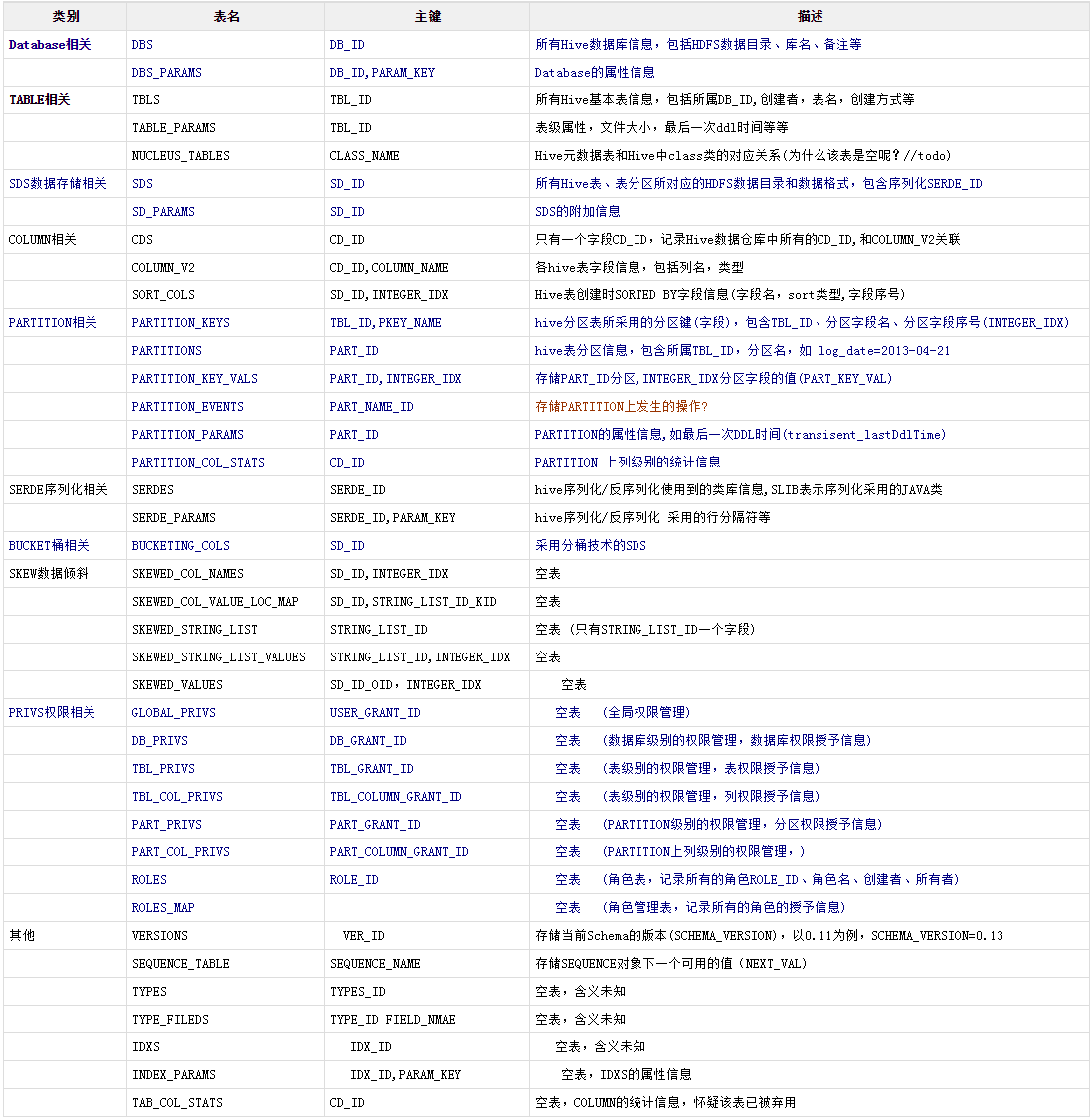Viewport: 1092px width, 1120px height.
Task: Click the orange 存储PARTITION上发生的操作 description
Action: (622, 407)
